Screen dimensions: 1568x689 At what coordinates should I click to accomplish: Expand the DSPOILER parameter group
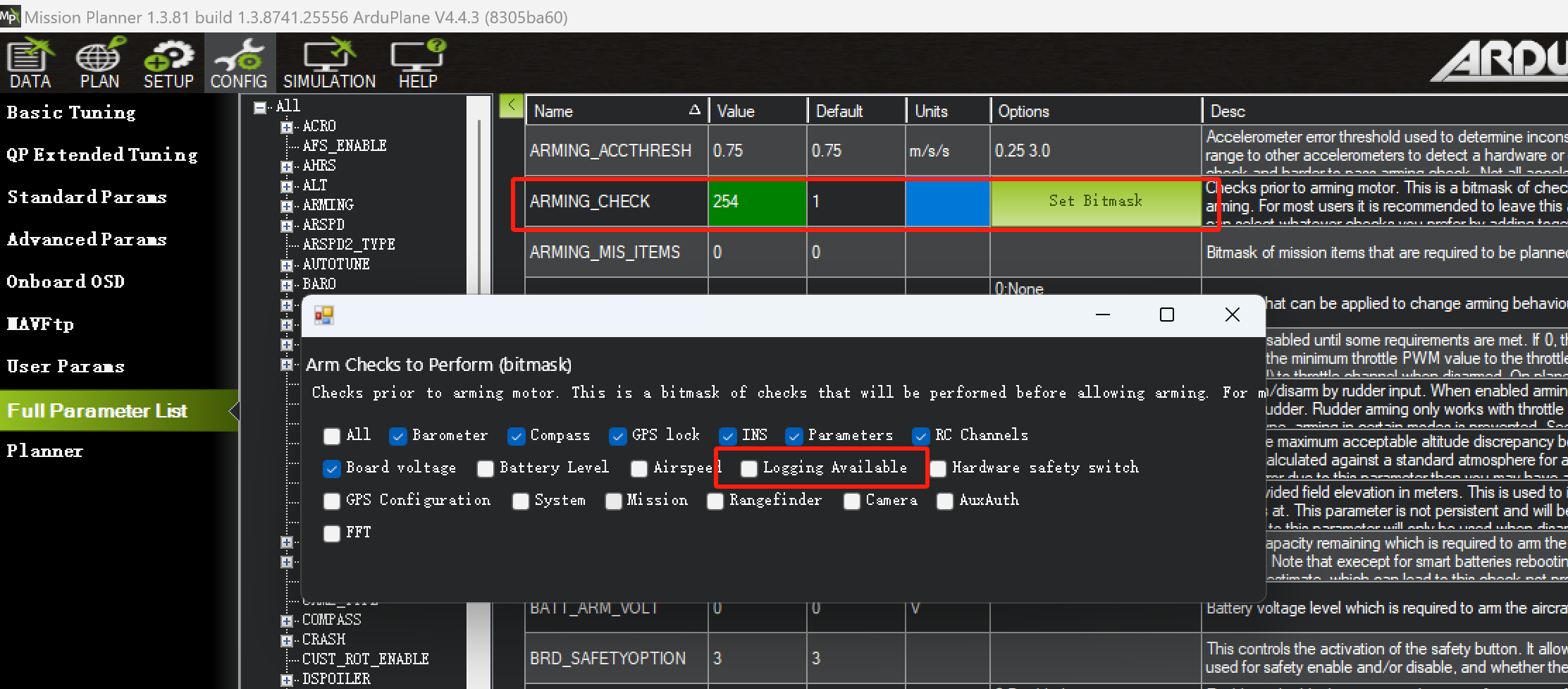click(286, 680)
